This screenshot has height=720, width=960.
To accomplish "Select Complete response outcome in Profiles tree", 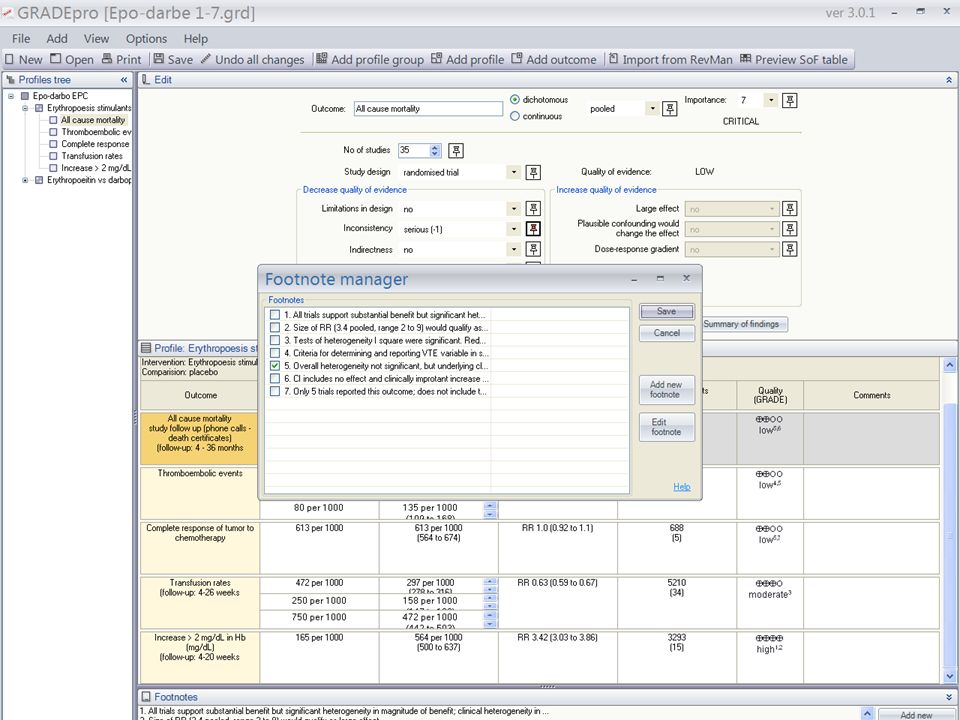I will (95, 144).
